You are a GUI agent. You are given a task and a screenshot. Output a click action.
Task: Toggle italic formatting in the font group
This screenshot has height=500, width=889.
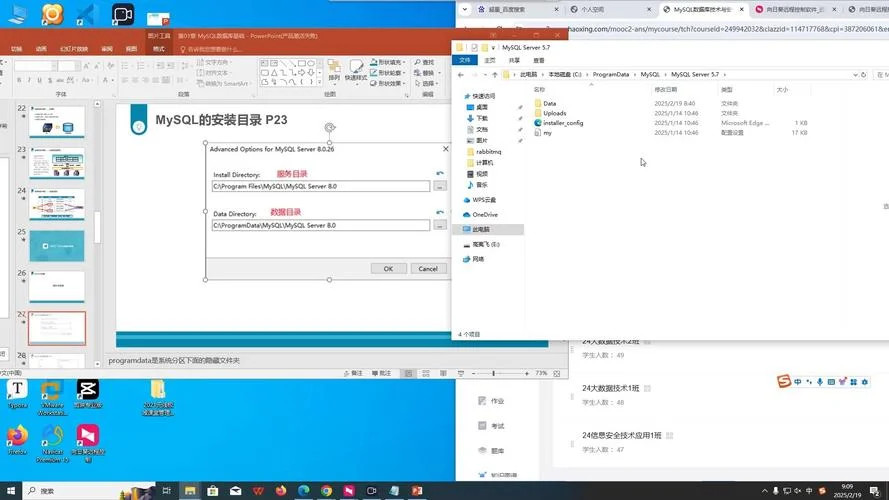(x=29, y=80)
